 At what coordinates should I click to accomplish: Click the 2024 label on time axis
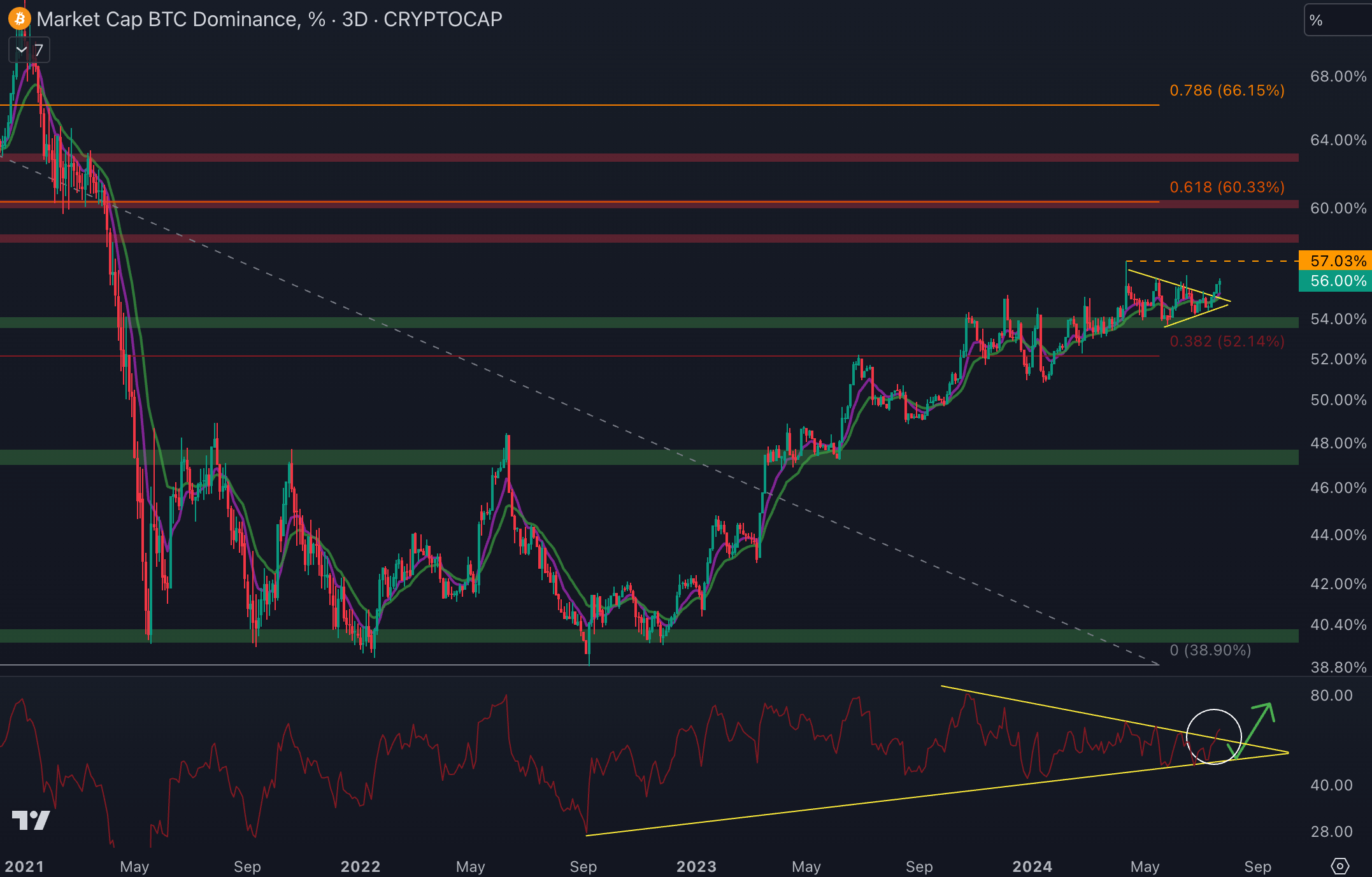click(x=1033, y=866)
